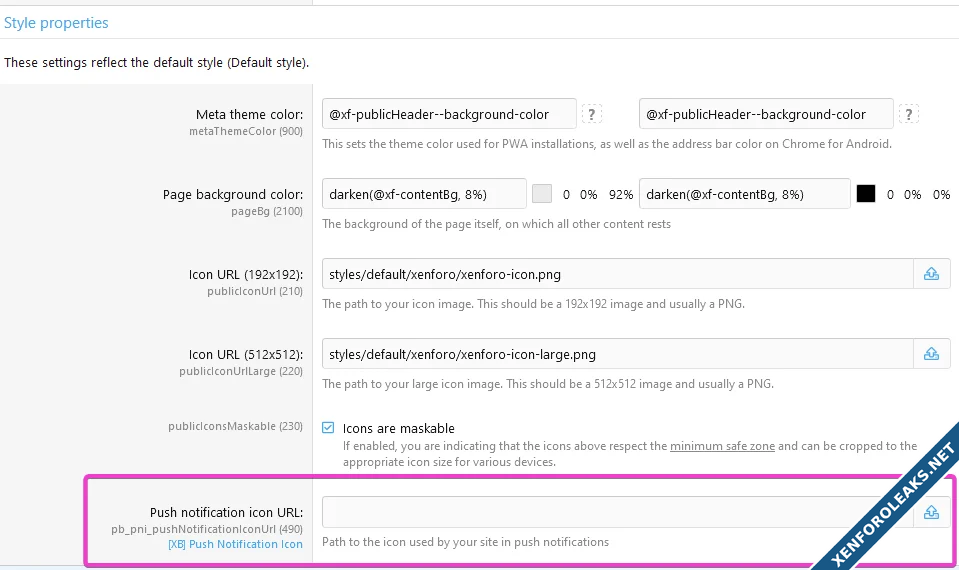This screenshot has width=959, height=570.
Task: Click upload icon for push notification icon URL
Action: click(x=931, y=512)
